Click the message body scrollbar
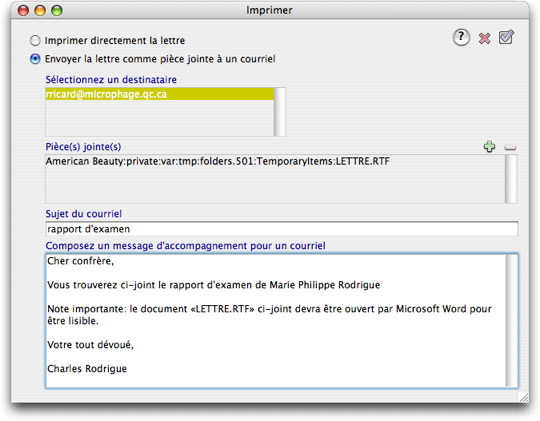540x421 pixels. [x=511, y=321]
